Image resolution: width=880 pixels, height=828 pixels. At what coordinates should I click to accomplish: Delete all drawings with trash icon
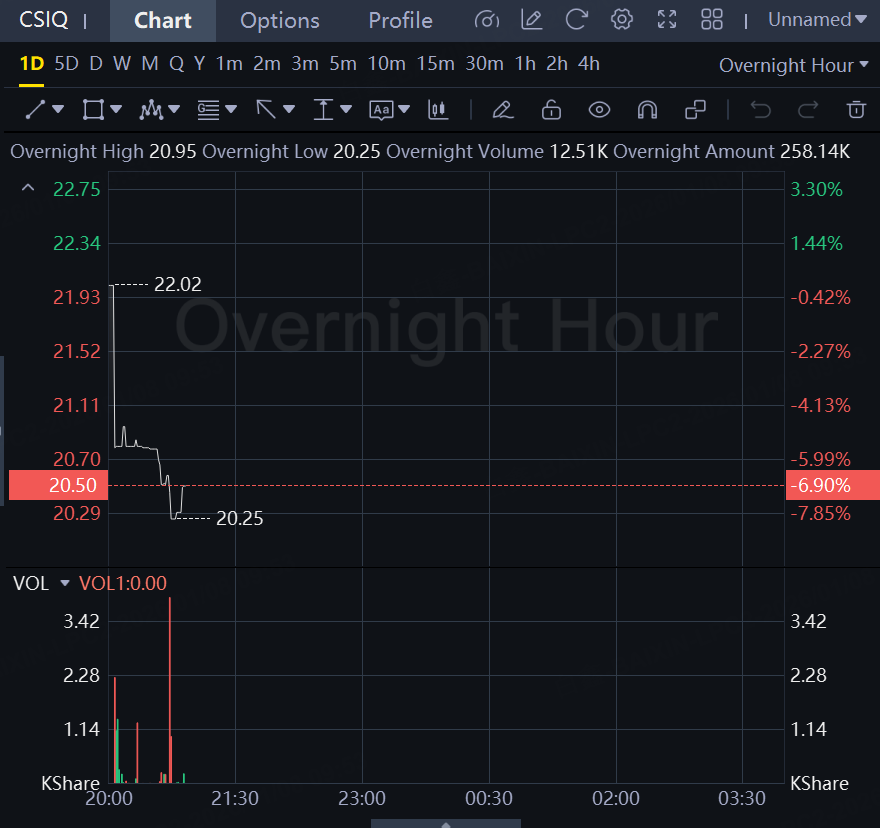click(x=856, y=109)
